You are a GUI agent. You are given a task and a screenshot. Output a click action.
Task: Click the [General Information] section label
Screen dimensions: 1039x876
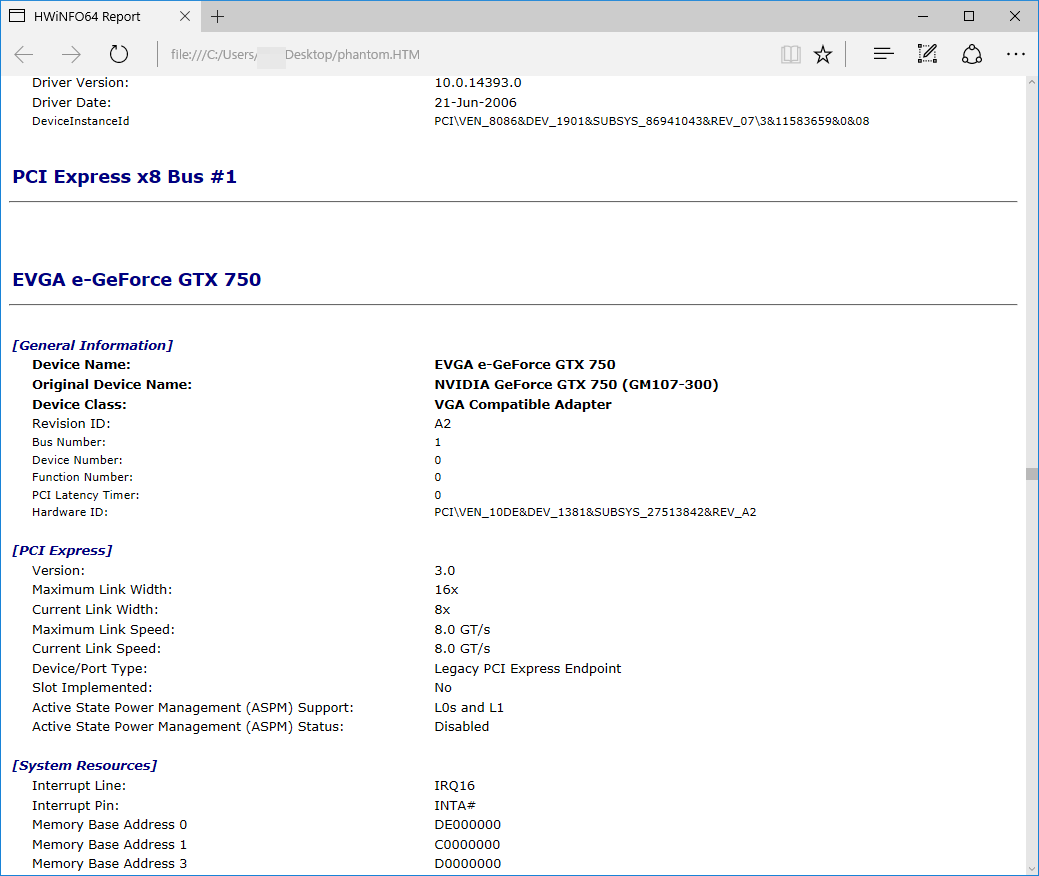pyautogui.click(x=93, y=345)
